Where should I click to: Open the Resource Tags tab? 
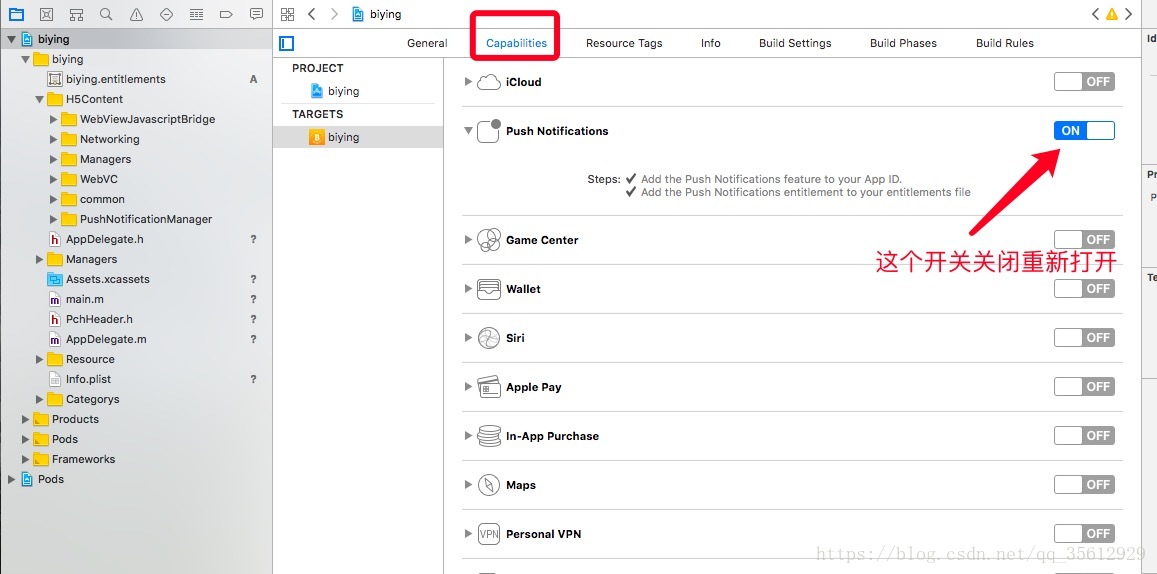tap(624, 43)
